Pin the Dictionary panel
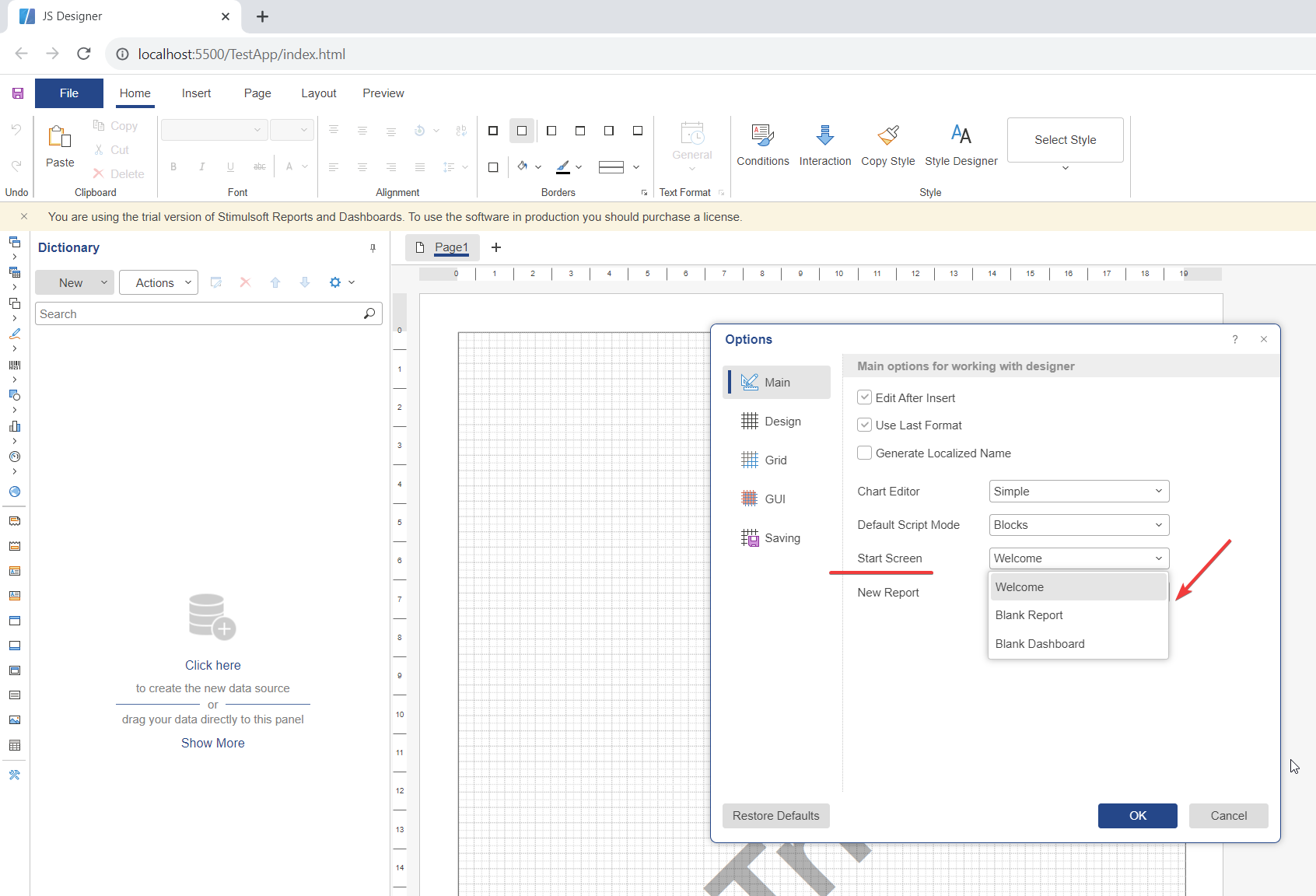 [373, 248]
